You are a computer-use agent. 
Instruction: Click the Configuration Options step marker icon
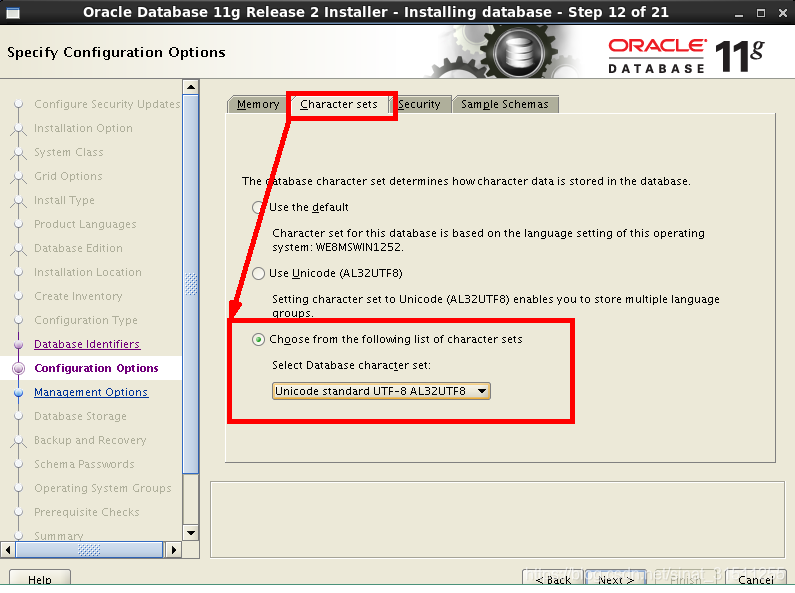pyautogui.click(x=19, y=368)
